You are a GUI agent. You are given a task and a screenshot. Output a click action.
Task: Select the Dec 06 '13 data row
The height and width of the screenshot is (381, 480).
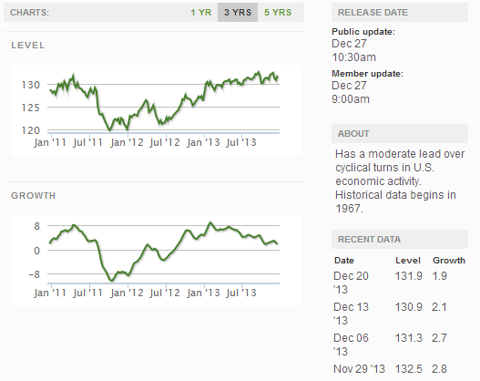[x=400, y=345]
